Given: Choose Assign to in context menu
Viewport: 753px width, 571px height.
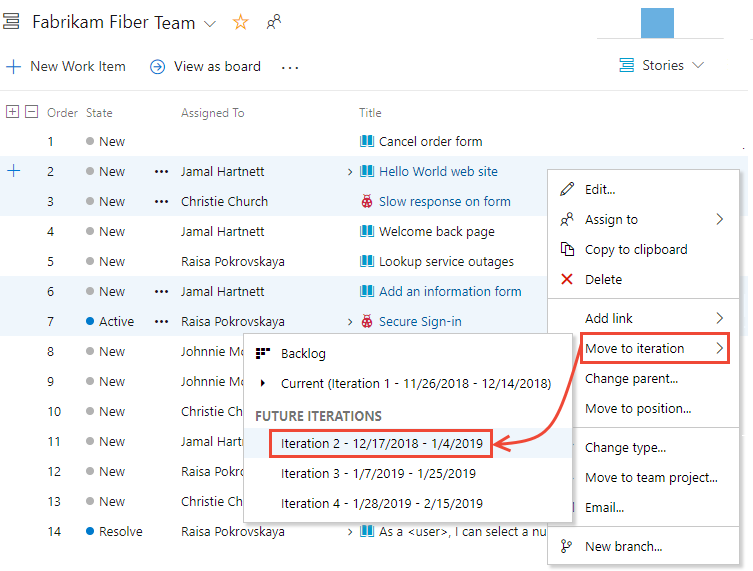Looking at the screenshot, I should click(x=611, y=220).
